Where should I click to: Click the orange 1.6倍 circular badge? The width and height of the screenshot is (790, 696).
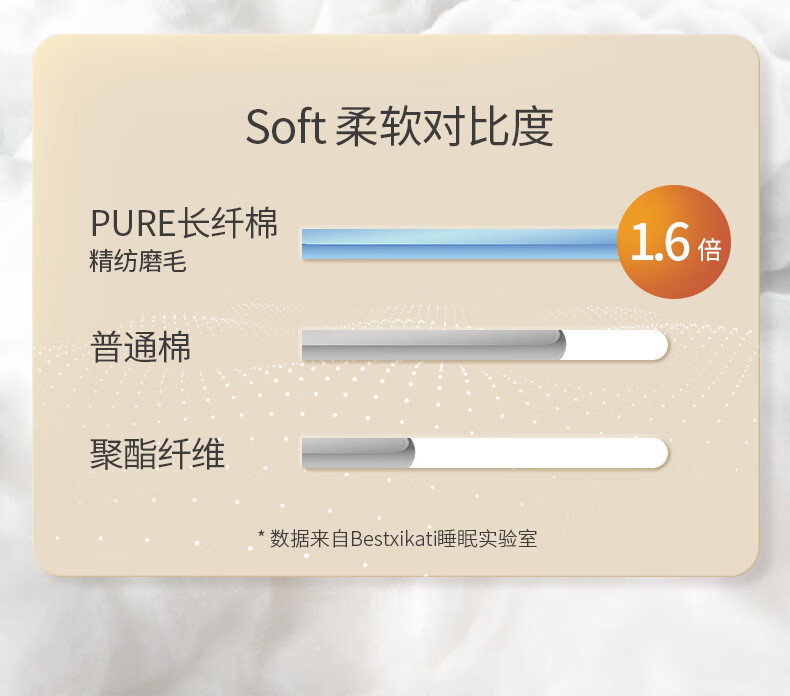[x=674, y=241]
